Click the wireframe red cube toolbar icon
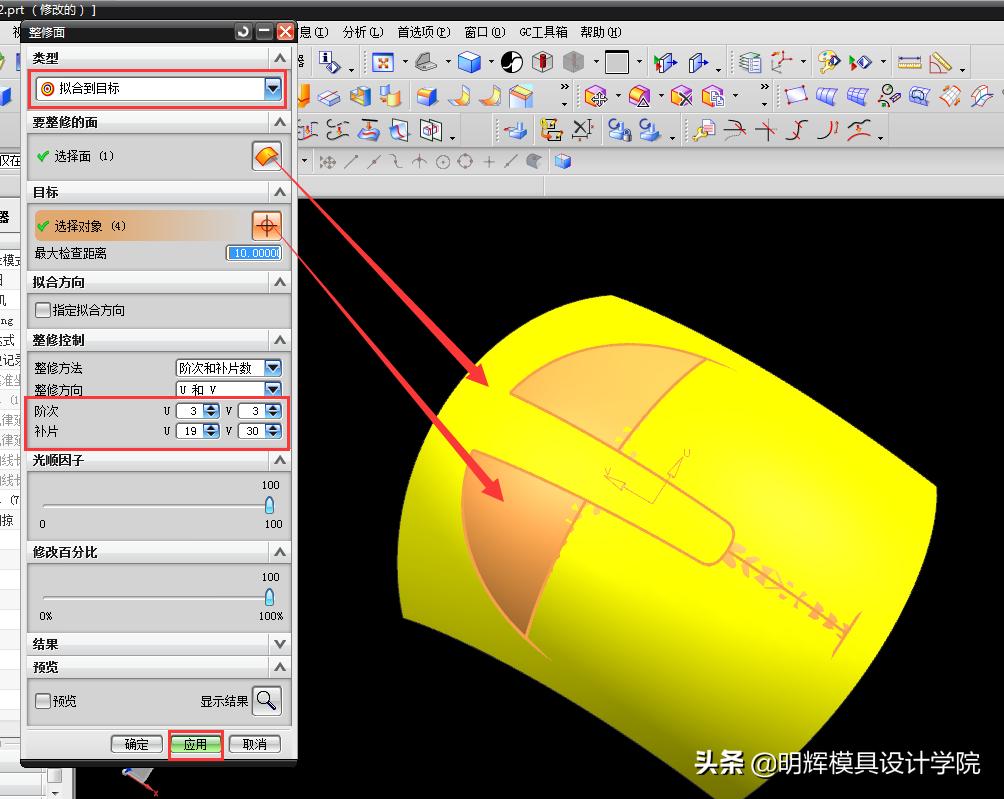 [542, 62]
